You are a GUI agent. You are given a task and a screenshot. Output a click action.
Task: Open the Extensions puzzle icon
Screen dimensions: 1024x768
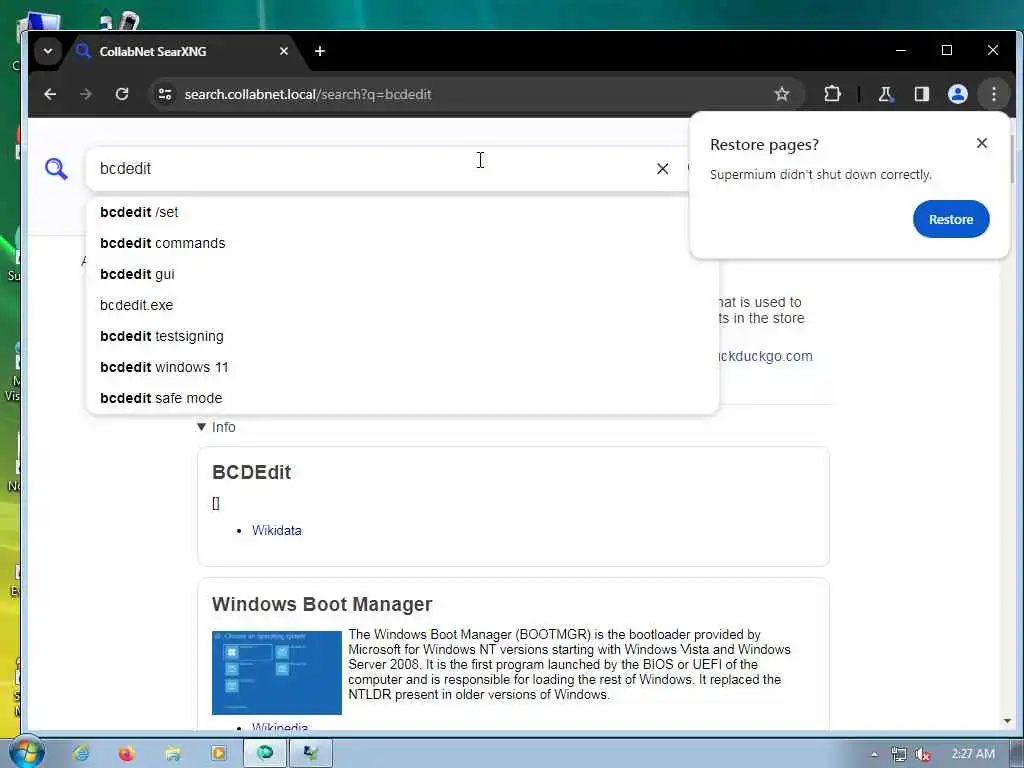pos(833,94)
